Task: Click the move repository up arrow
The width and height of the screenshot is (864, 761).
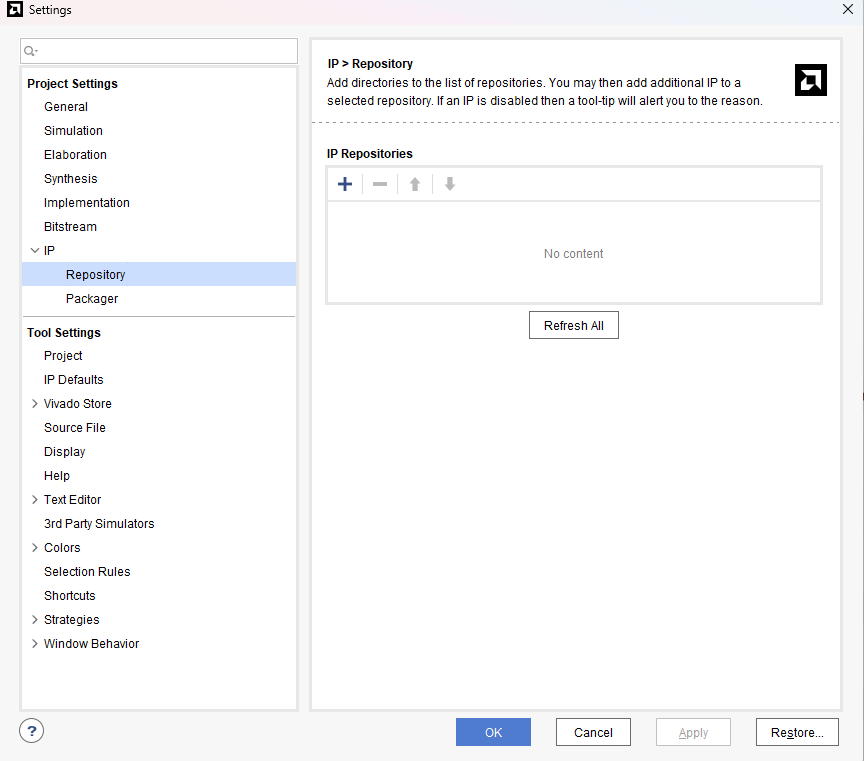Action: [415, 184]
